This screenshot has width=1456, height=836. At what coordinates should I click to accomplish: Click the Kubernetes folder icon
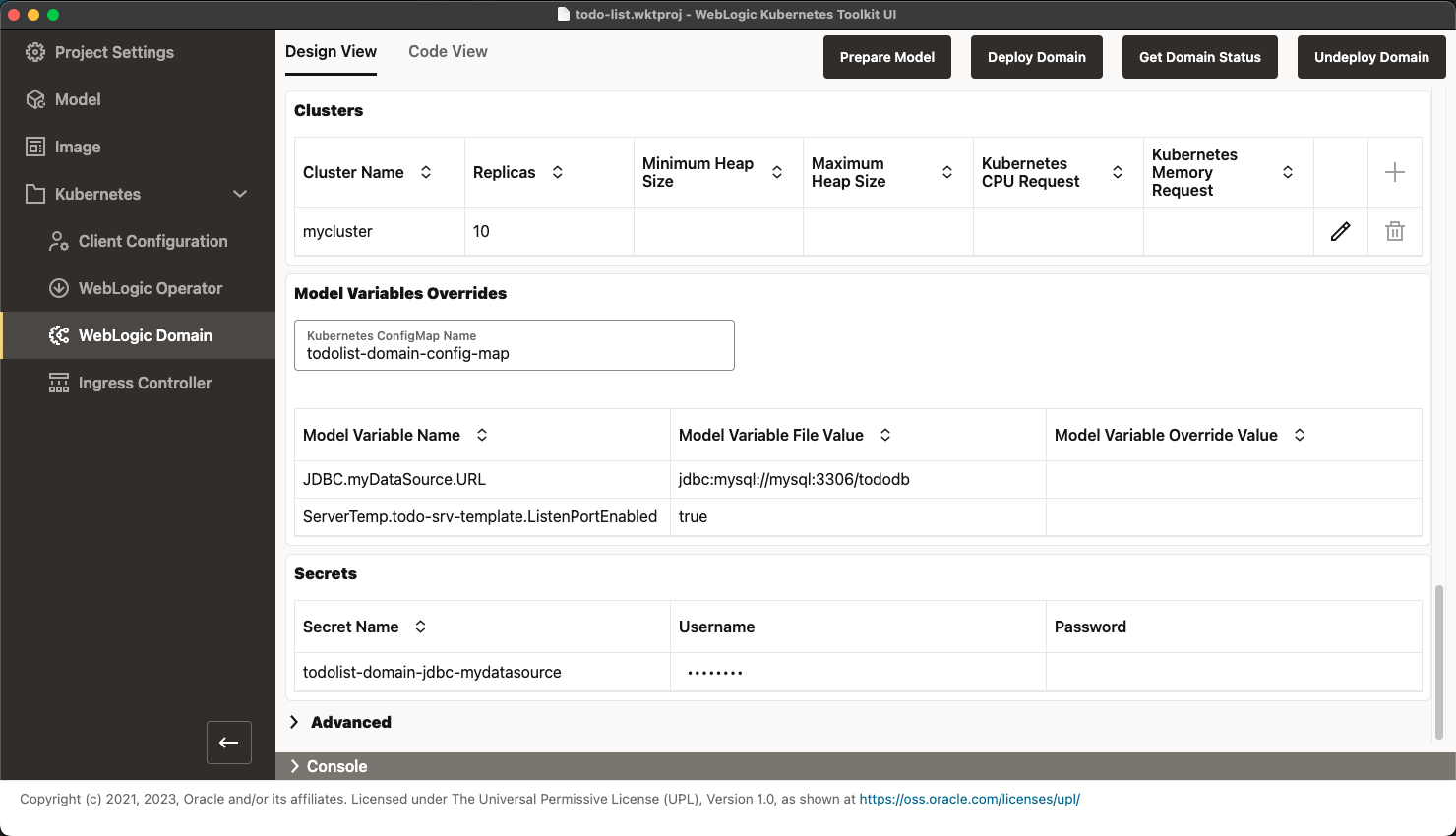[35, 194]
